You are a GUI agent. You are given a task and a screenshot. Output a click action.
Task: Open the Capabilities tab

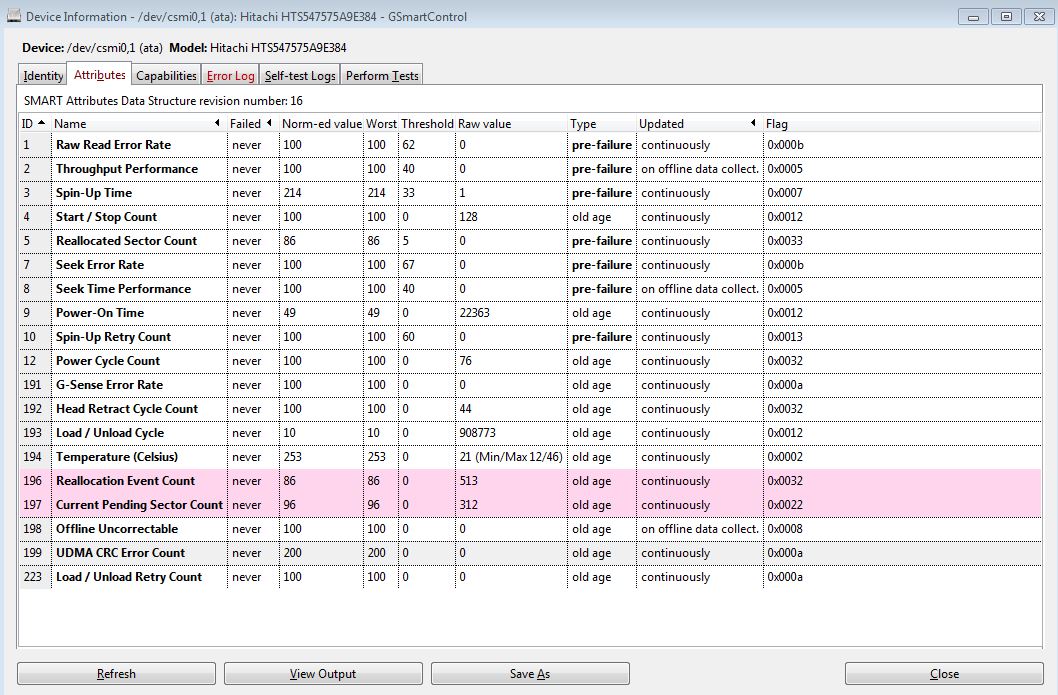[166, 76]
